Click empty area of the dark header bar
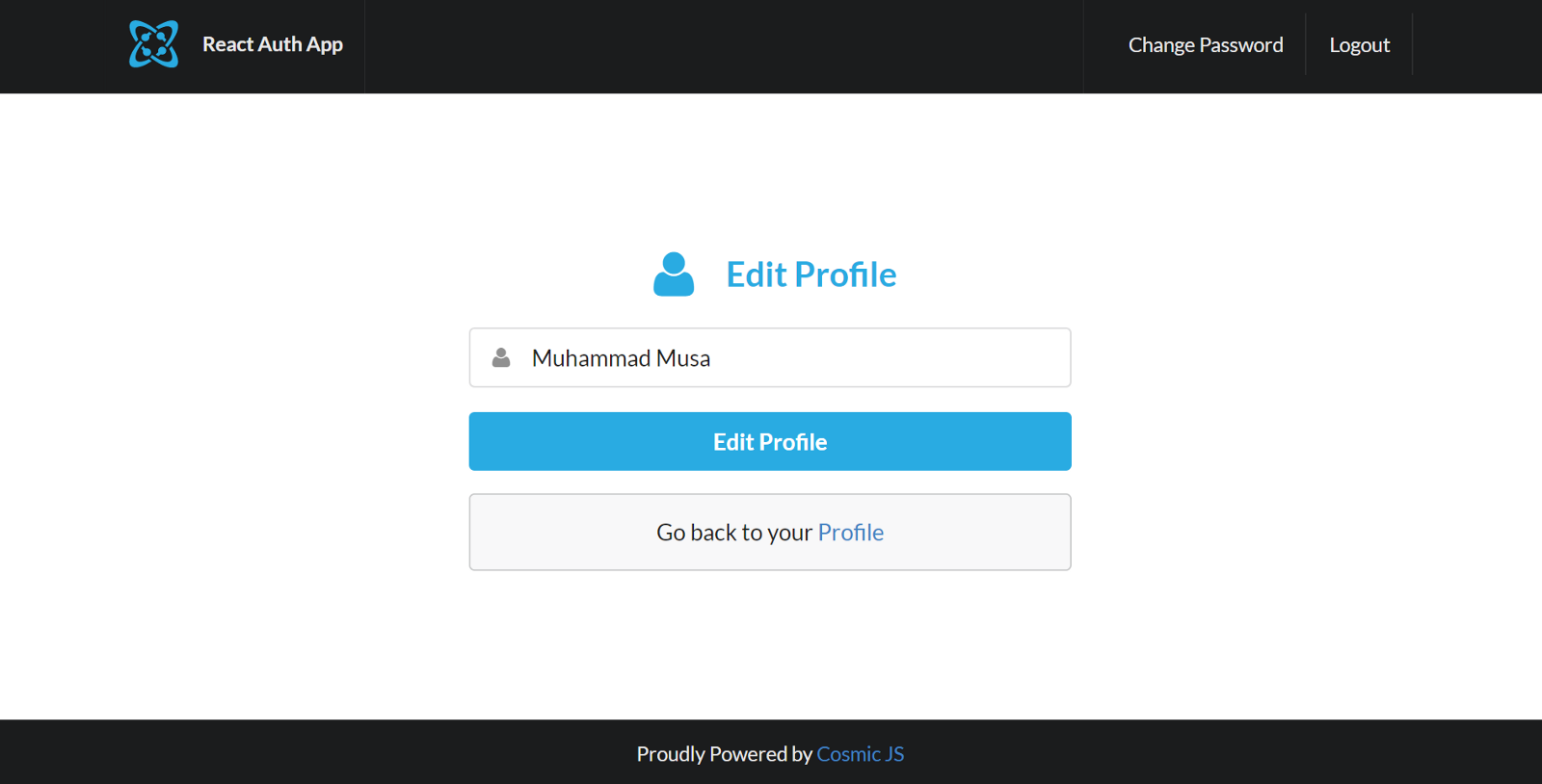 click(x=723, y=46)
